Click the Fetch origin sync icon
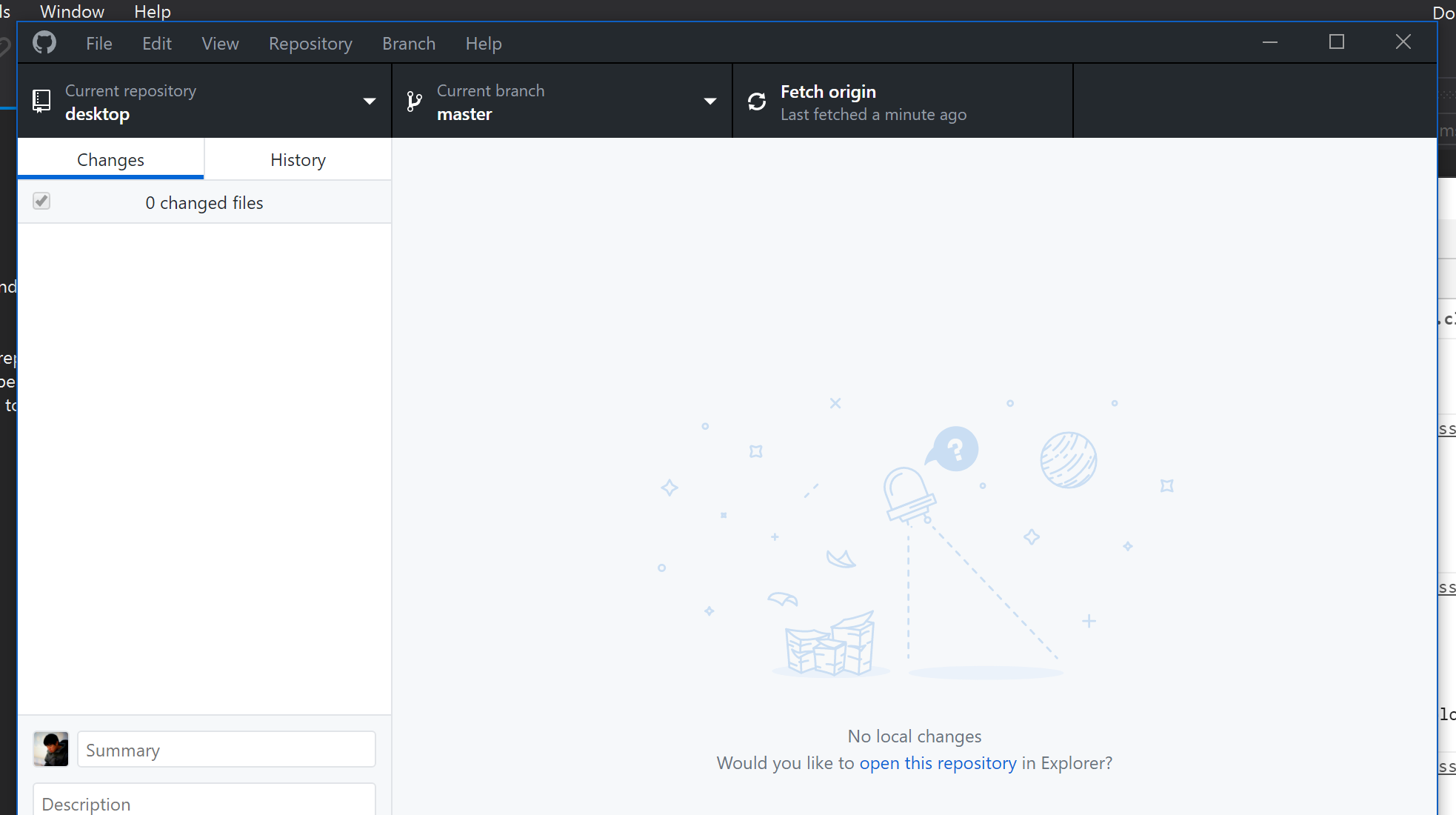The image size is (1456, 815). click(x=756, y=101)
